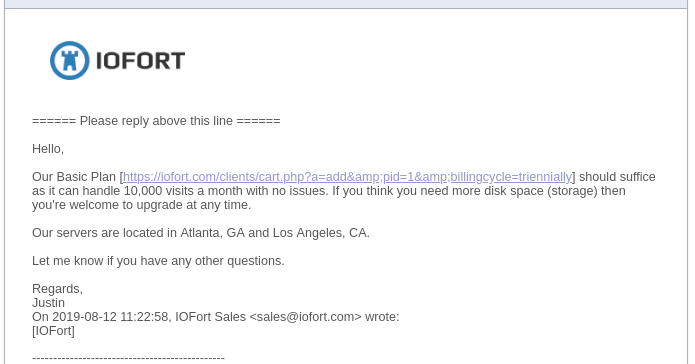Click the words 'Our Basic Plan'
Viewport: 695px width, 364px height.
click(74, 177)
